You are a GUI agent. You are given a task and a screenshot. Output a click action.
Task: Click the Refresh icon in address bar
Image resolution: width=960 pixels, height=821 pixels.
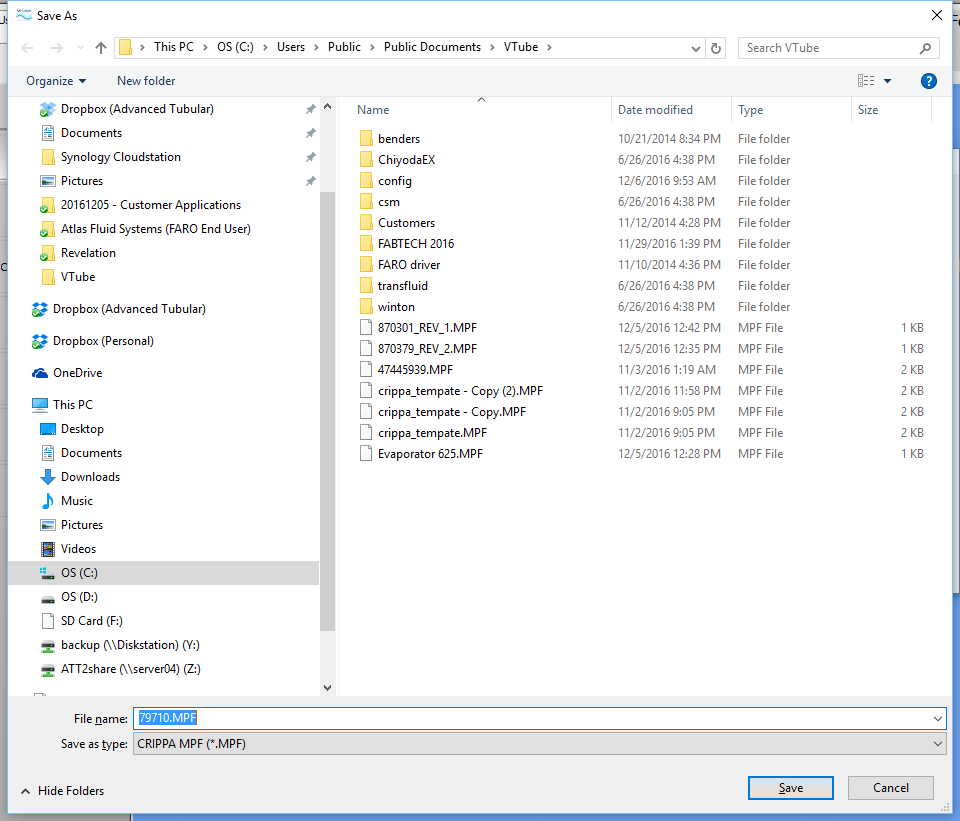(716, 48)
